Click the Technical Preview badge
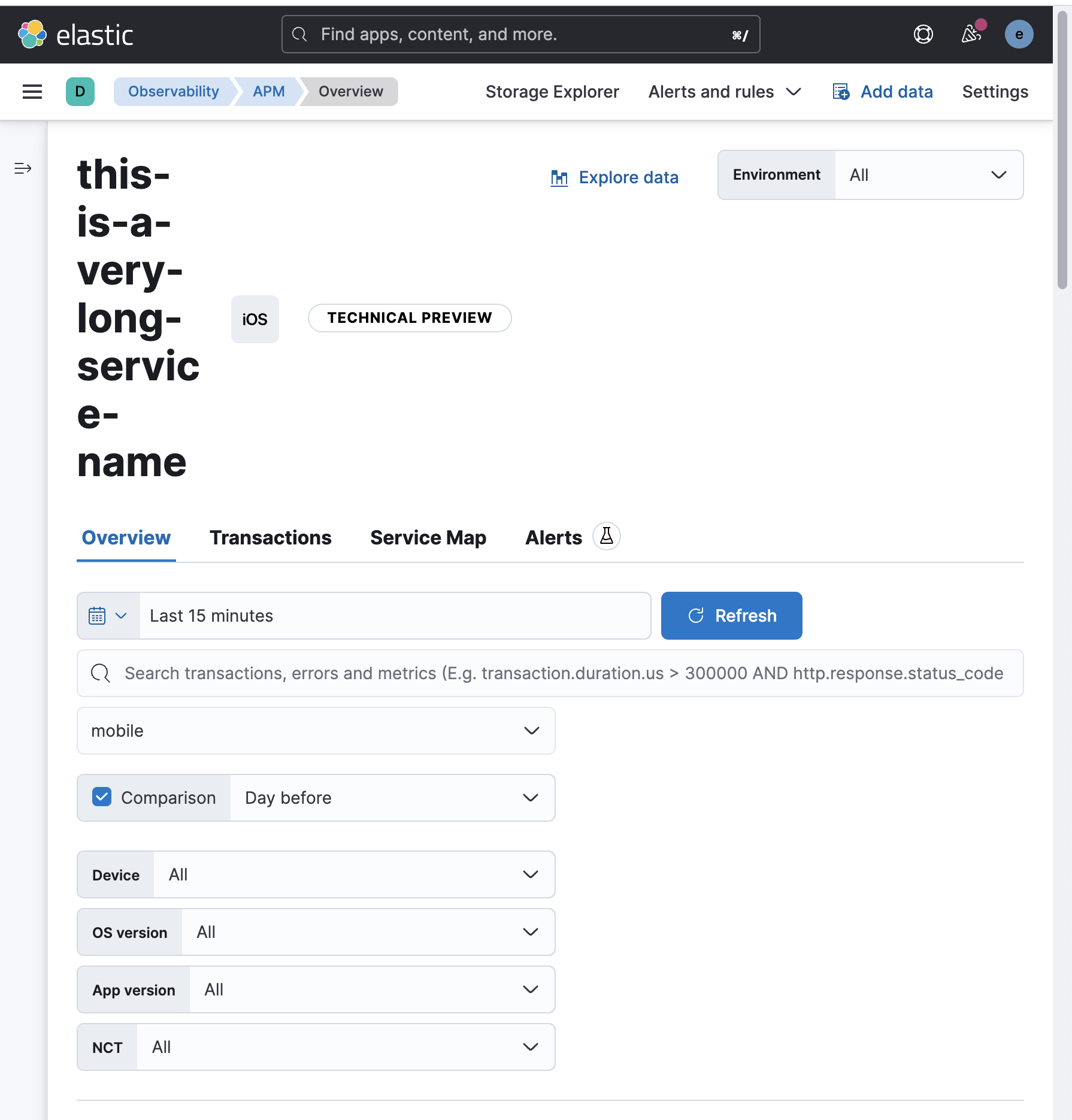 click(410, 318)
